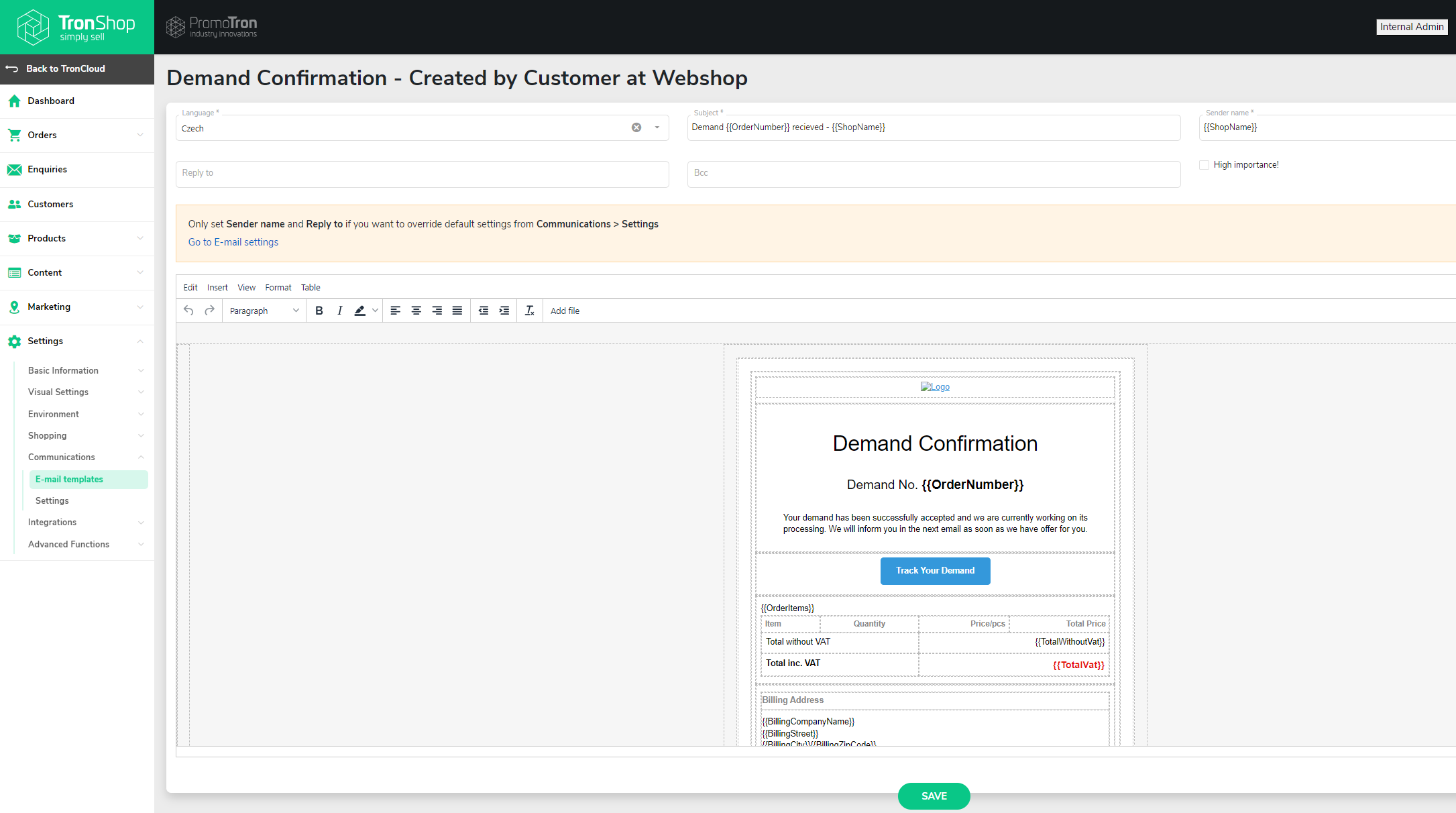Click the Customers people icon

tap(14, 205)
